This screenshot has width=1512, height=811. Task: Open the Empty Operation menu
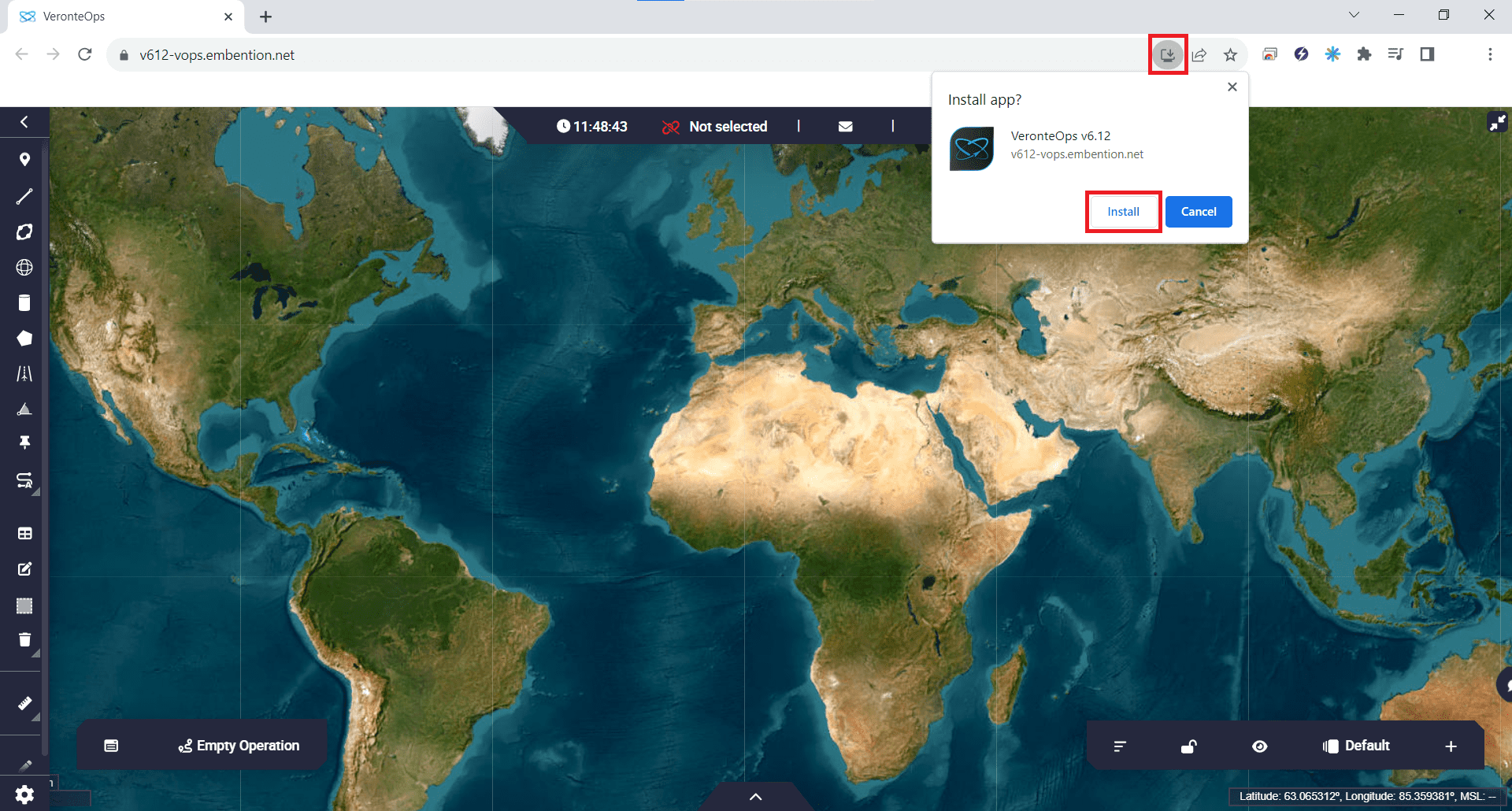(x=239, y=746)
